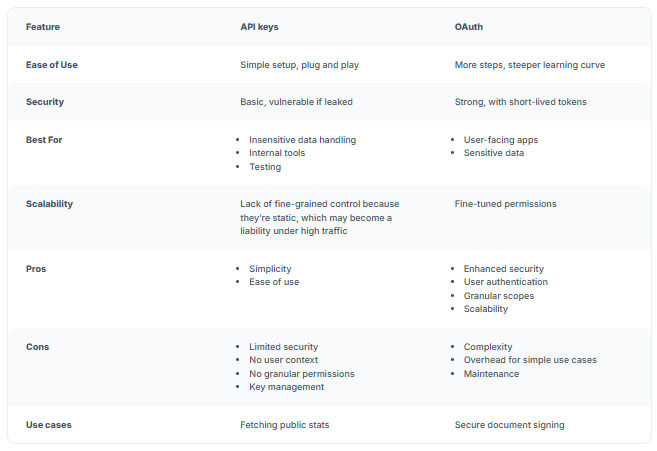Click 'Simple setup, plug and play' cell

click(x=299, y=65)
